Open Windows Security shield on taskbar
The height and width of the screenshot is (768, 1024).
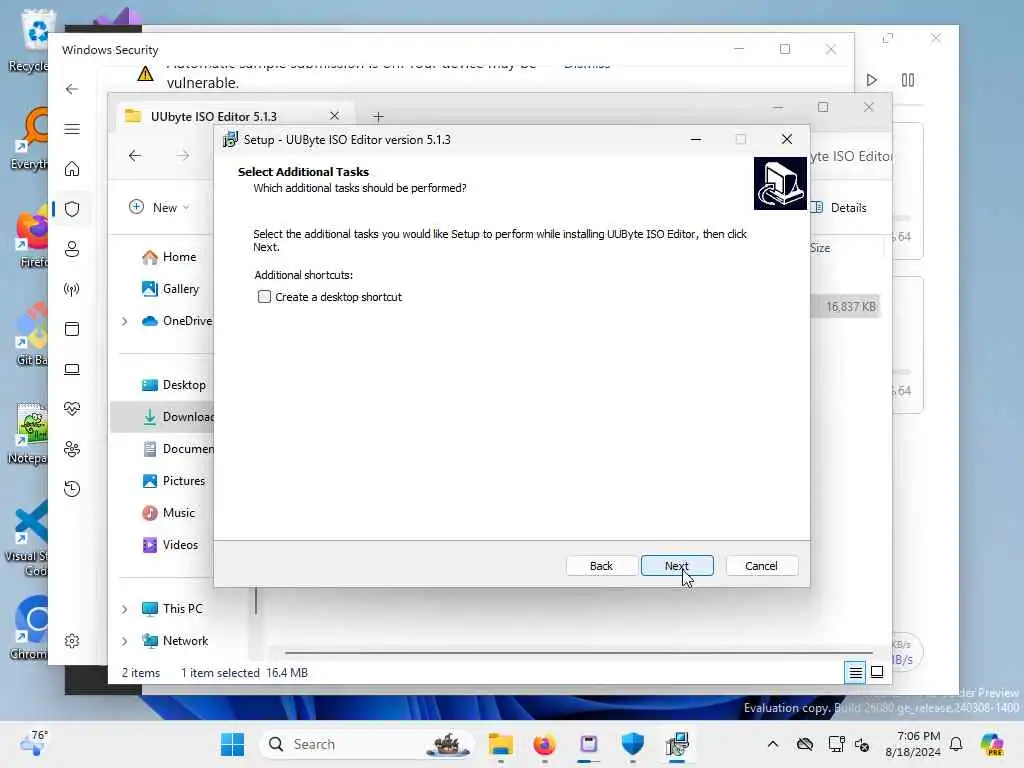click(x=632, y=744)
